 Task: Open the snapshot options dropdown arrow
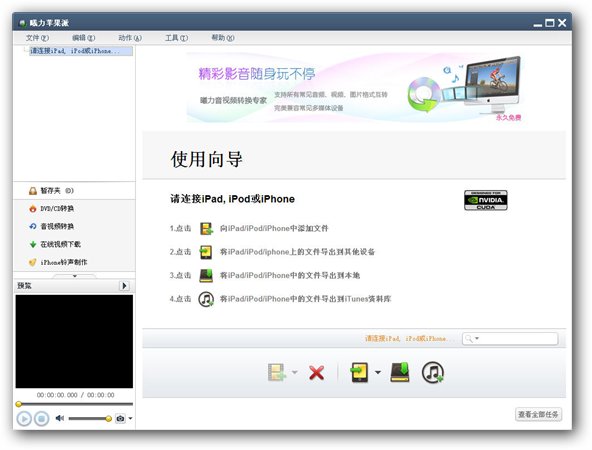pyautogui.click(x=130, y=418)
